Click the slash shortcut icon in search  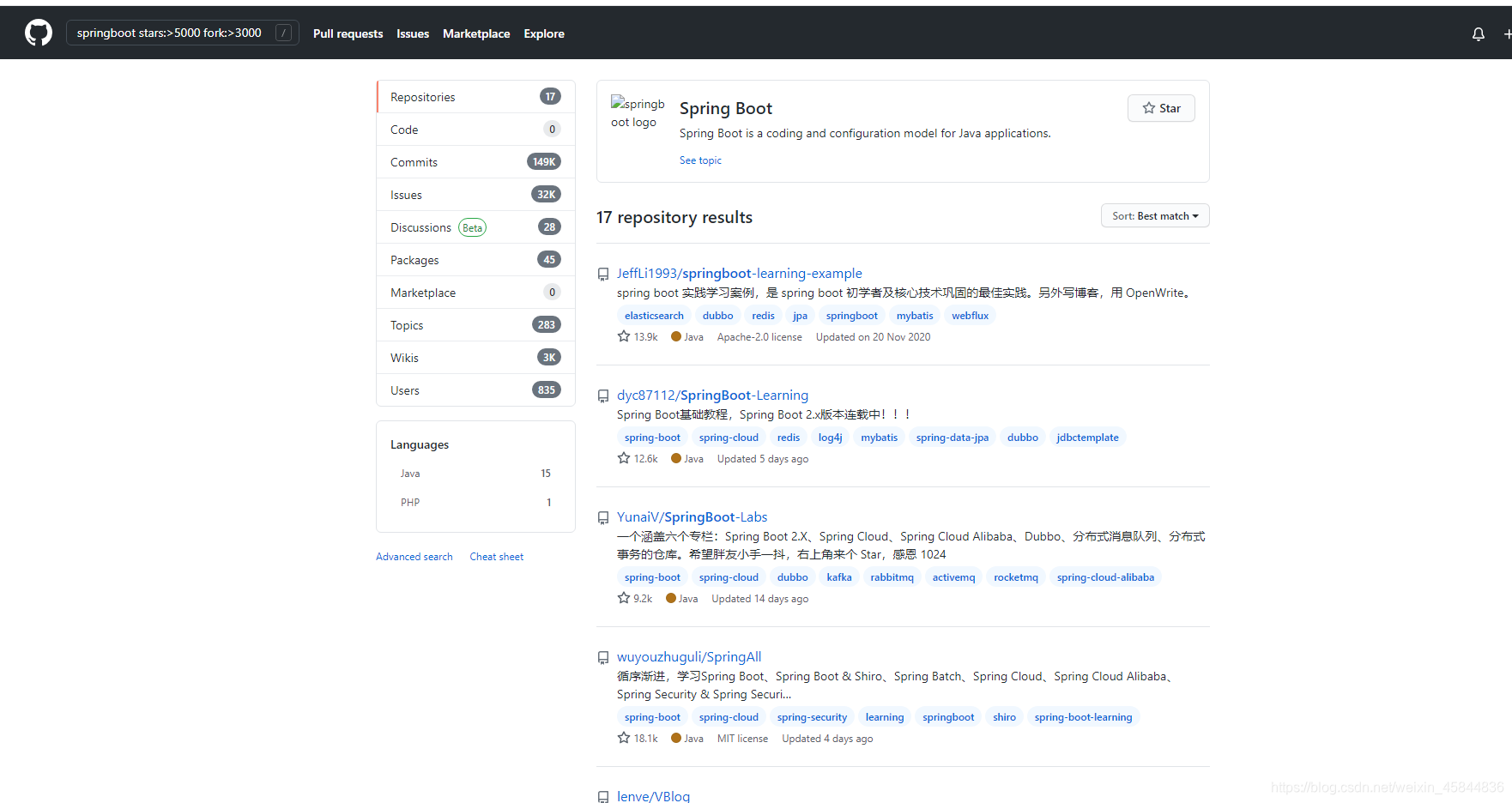point(283,33)
